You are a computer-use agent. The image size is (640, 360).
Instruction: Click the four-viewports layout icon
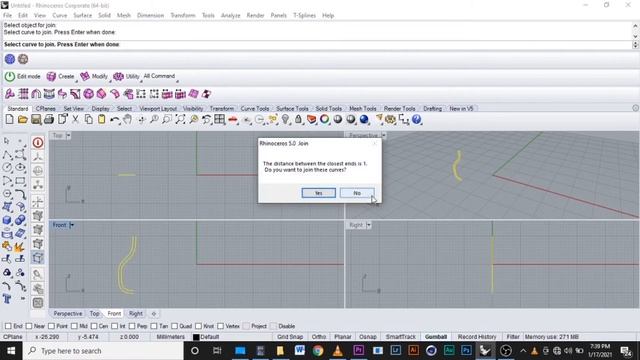click(x=220, y=120)
